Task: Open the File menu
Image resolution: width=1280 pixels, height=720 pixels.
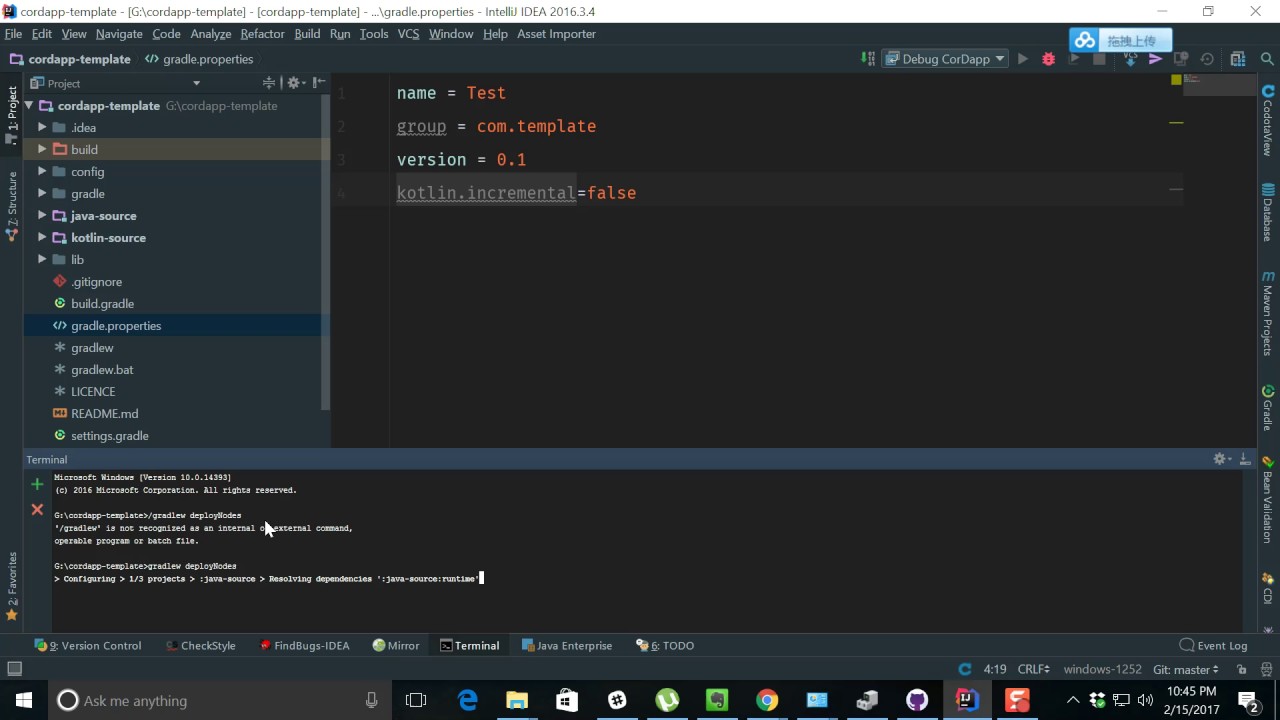Action: tap(13, 34)
